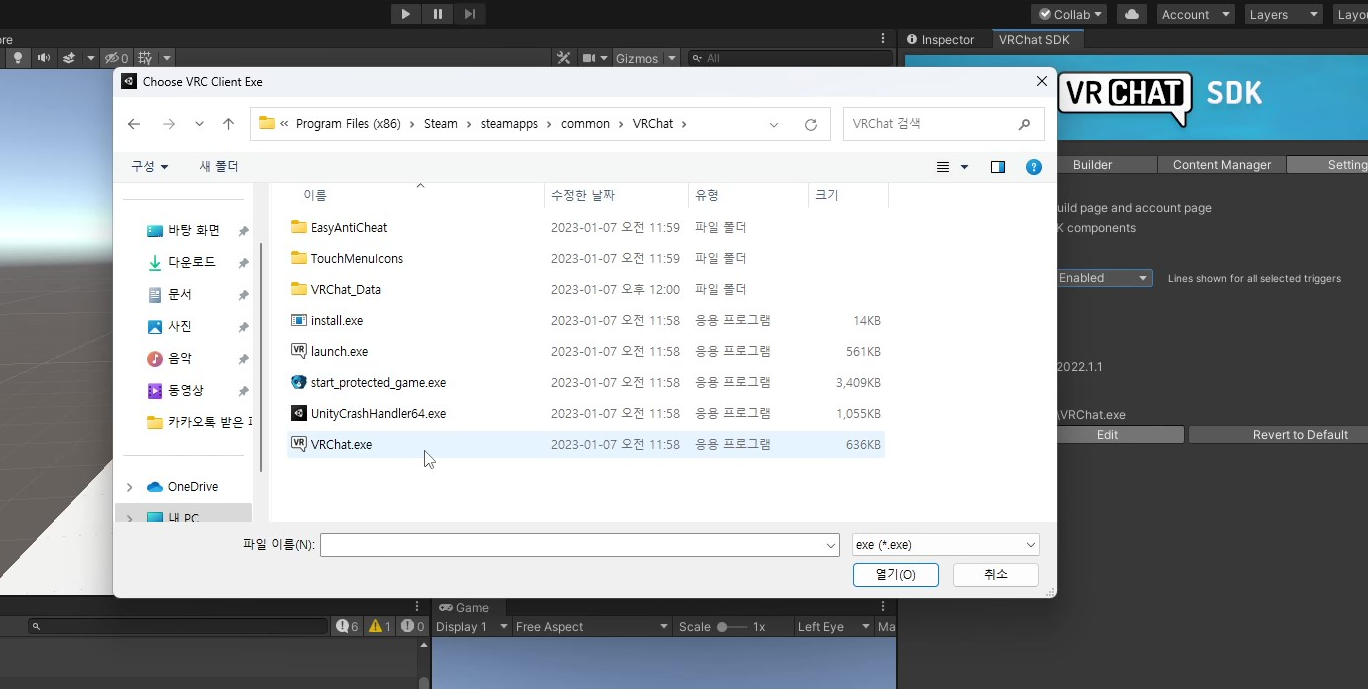The image size is (1368, 689).
Task: Switch to the VRChat SDK tab
Action: click(1034, 40)
